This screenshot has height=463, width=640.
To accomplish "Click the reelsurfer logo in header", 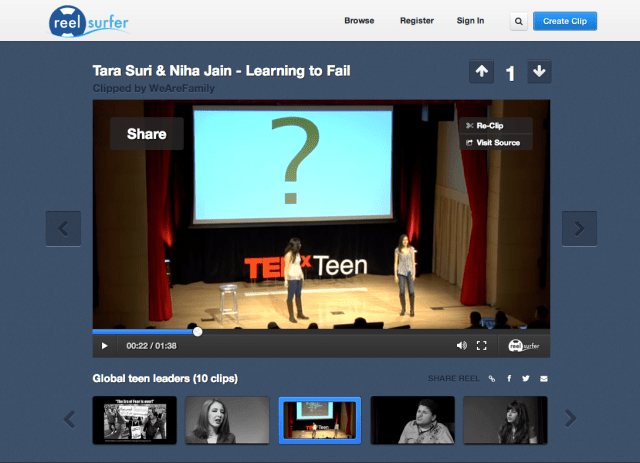I will (89, 22).
